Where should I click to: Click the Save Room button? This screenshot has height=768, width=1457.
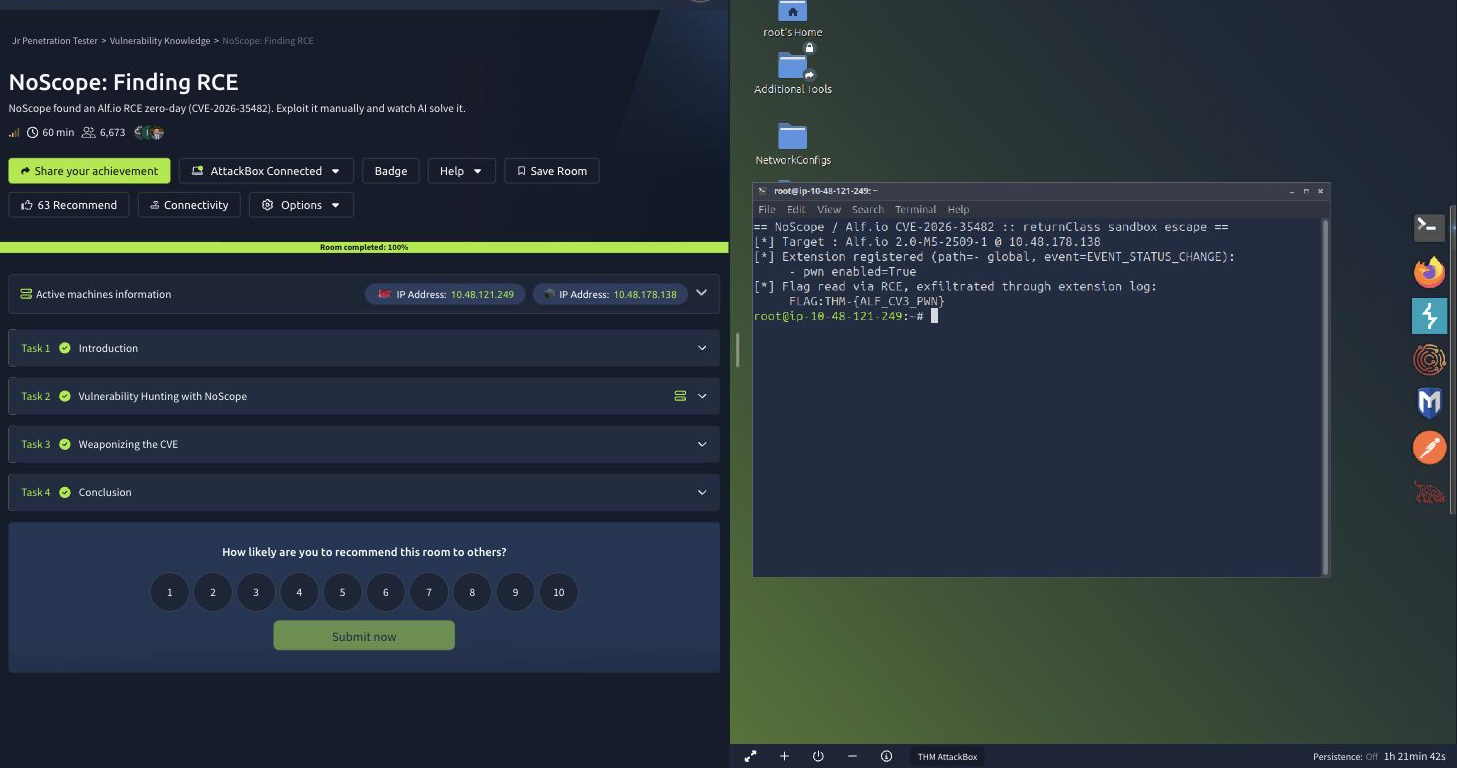[x=552, y=171]
